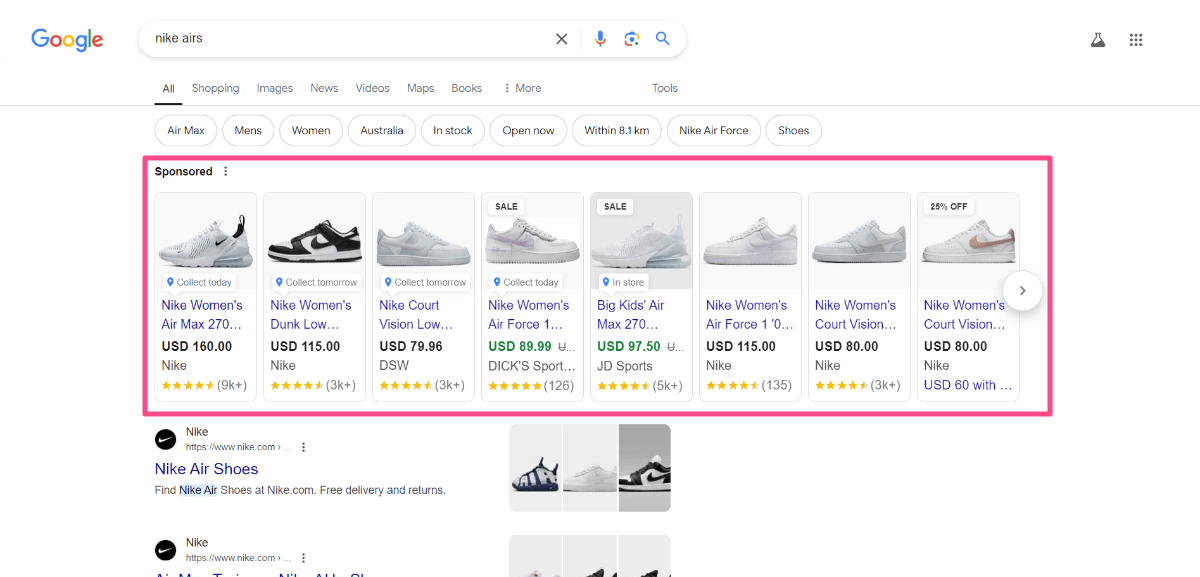
Task: Open the DSW Nike Court Vision Low image
Action: (x=424, y=241)
